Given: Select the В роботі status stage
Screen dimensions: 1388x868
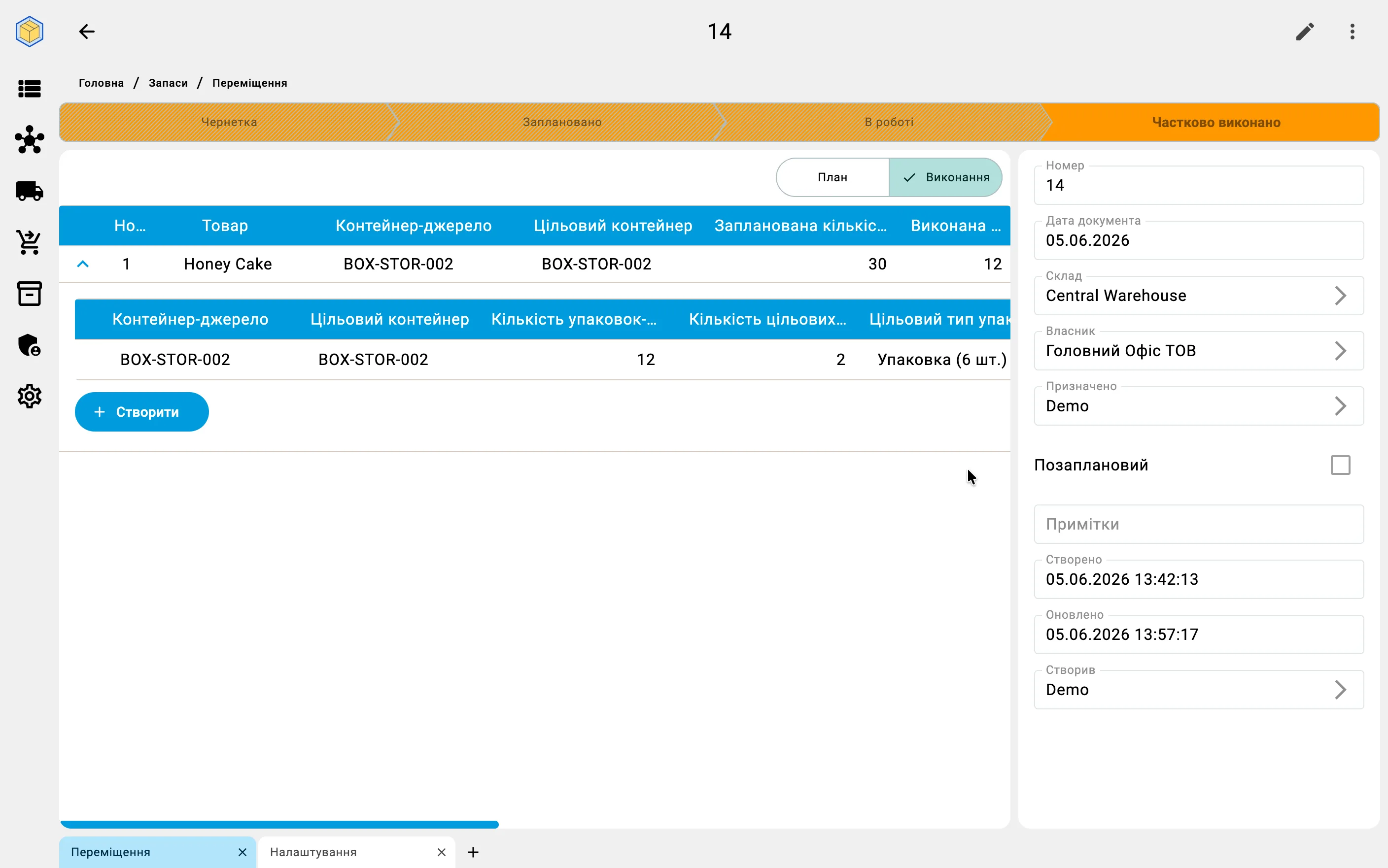Looking at the screenshot, I should (x=888, y=122).
